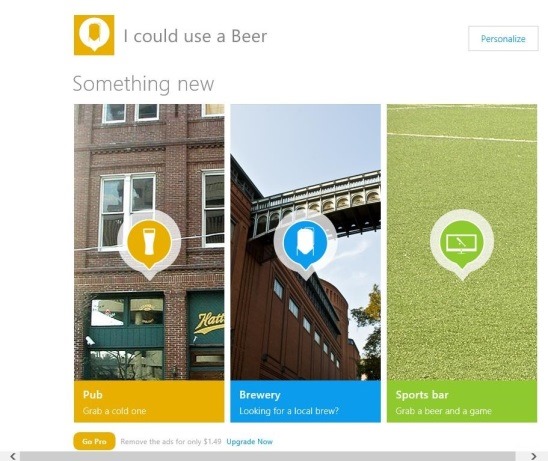
Task: Click the left scrollbar arrow
Action: tap(13, 456)
